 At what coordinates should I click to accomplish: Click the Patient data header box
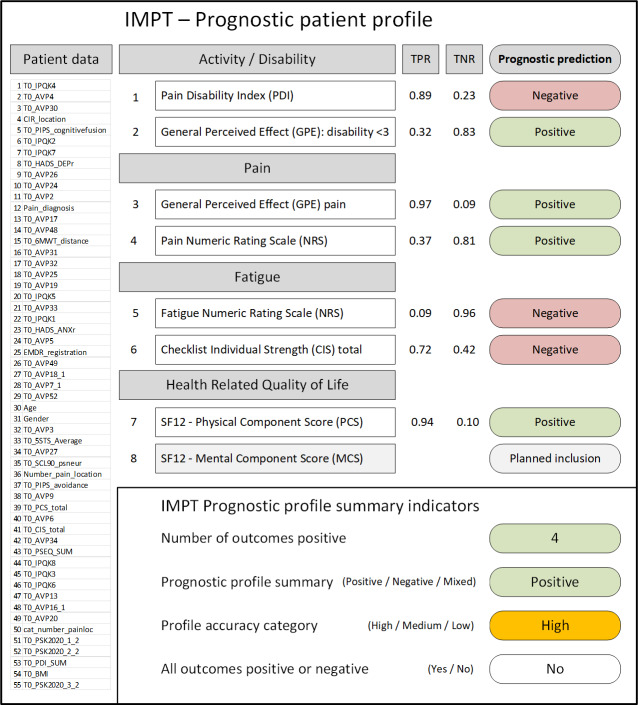click(60, 59)
